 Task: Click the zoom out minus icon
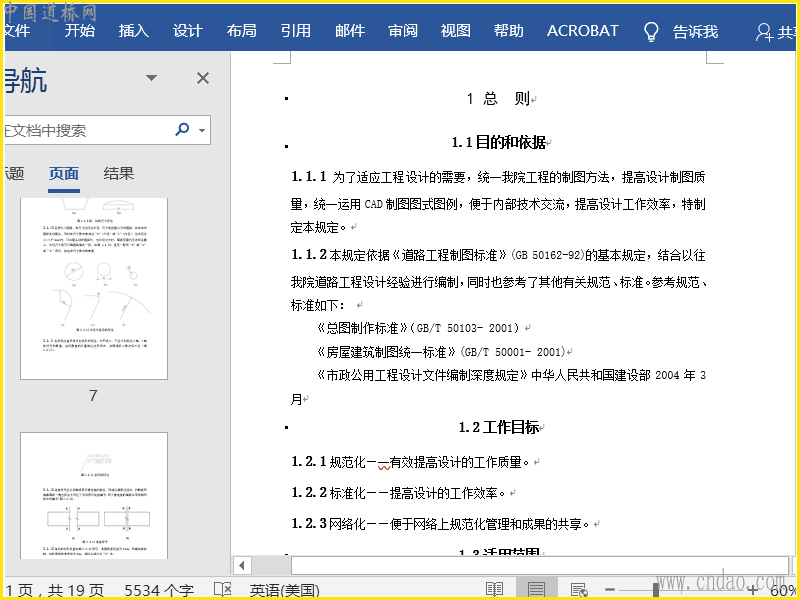(609, 590)
